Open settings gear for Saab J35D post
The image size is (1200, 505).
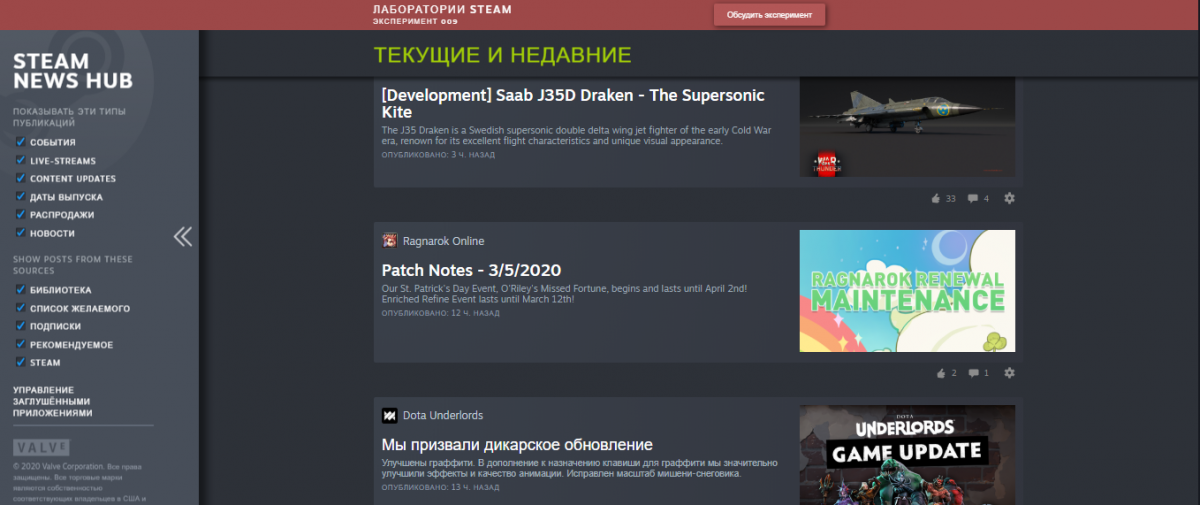point(1009,198)
